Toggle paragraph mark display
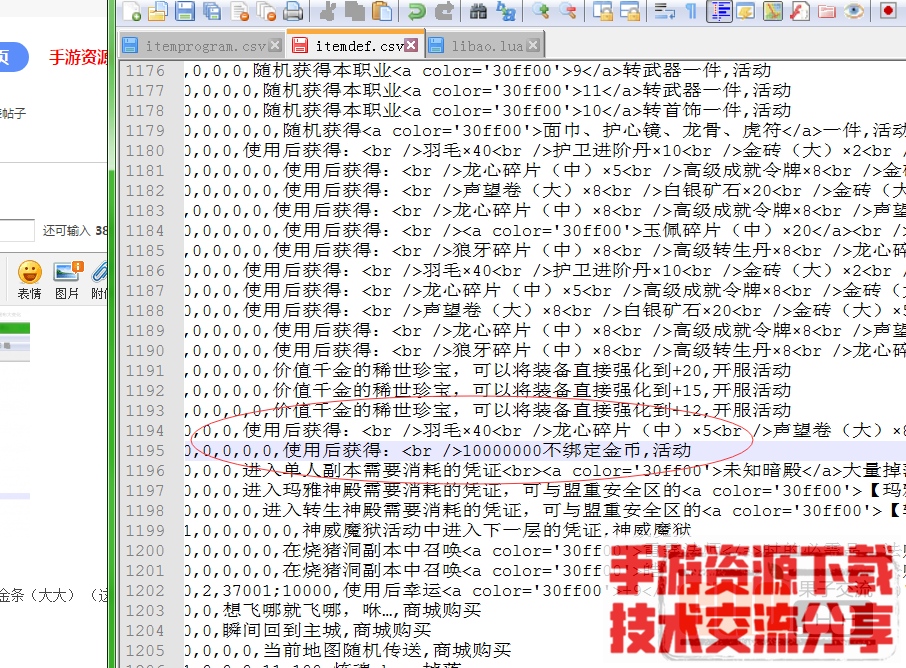The height and width of the screenshot is (668, 906). pos(690,13)
